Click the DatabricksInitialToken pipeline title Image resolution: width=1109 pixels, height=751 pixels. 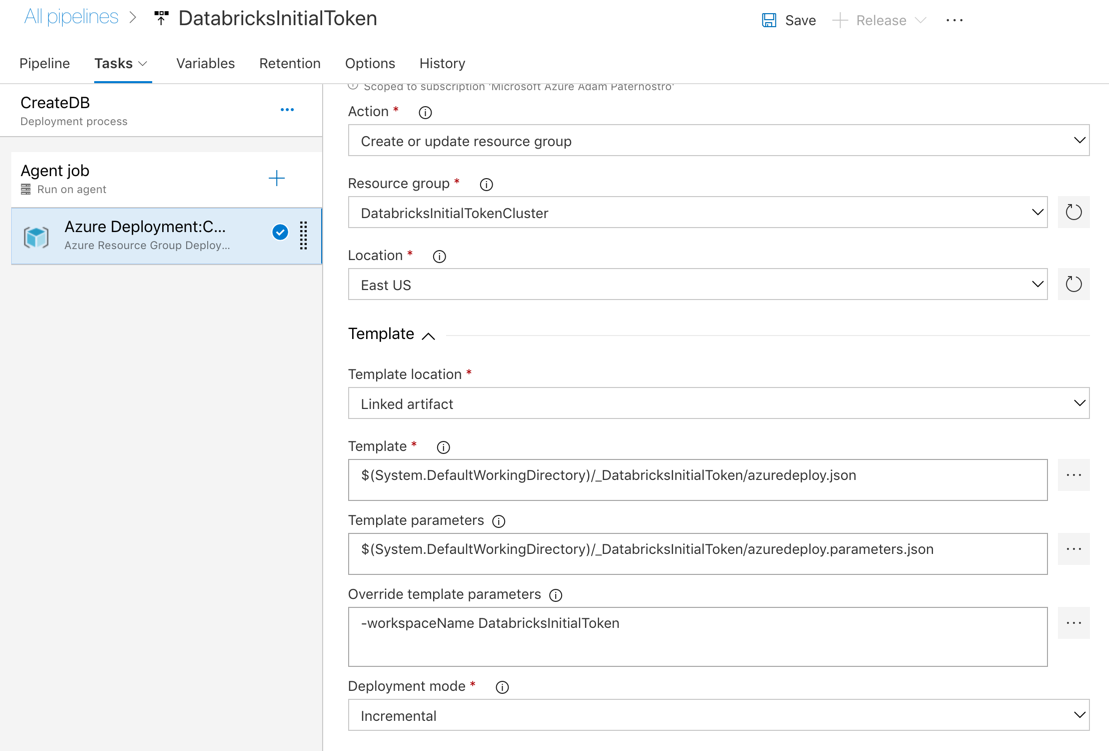tap(277, 18)
